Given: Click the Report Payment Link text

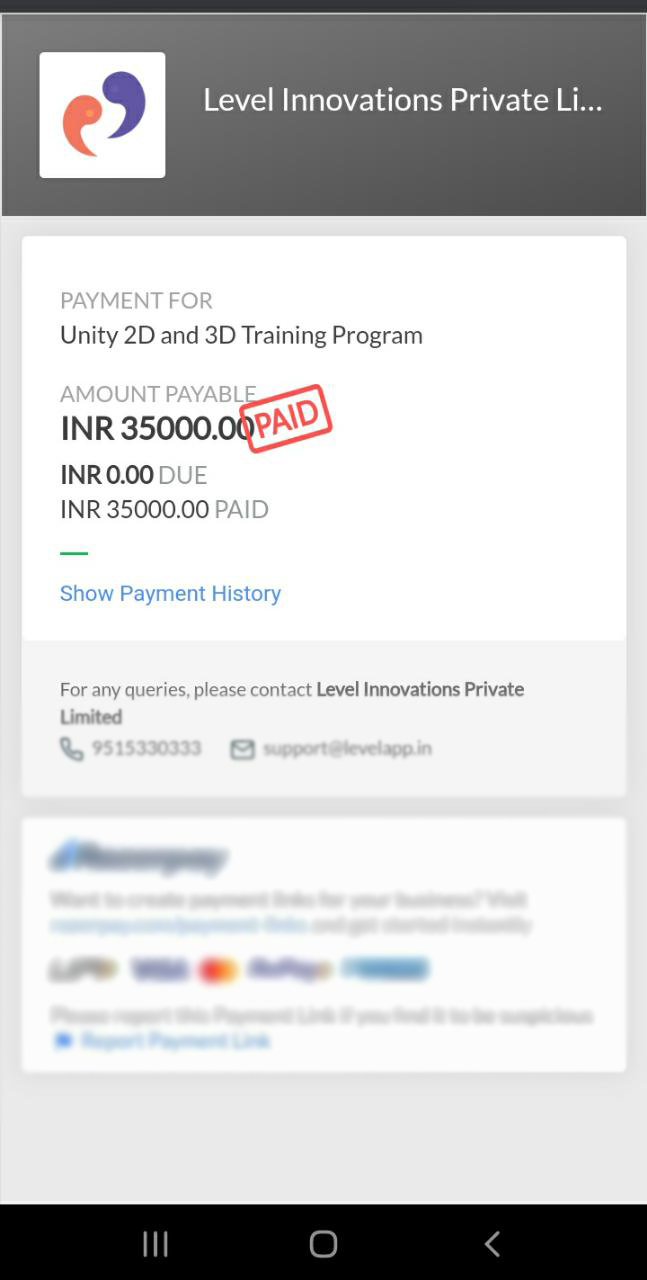Looking at the screenshot, I should point(176,1041).
